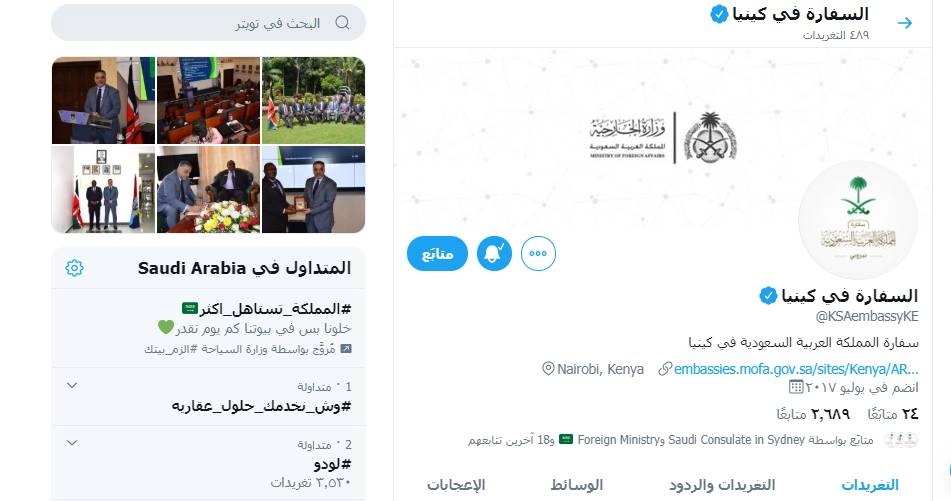Screen dimensions: 951x501
Task: Open embassies.mofa.gov.sa website link
Action: point(796,369)
